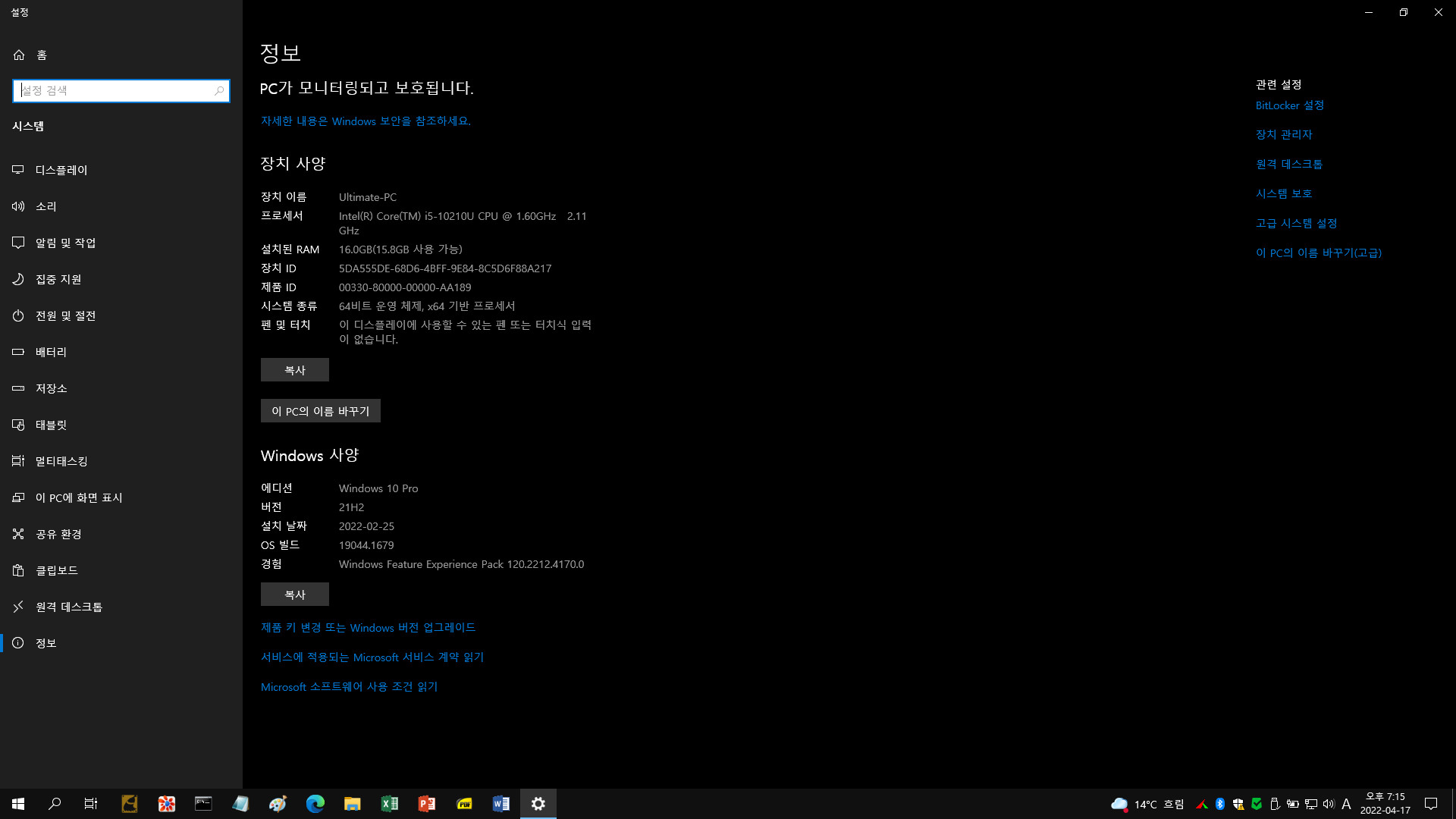The image size is (1456, 819).
Task: Launch Excel from the taskbar
Action: pyautogui.click(x=389, y=804)
